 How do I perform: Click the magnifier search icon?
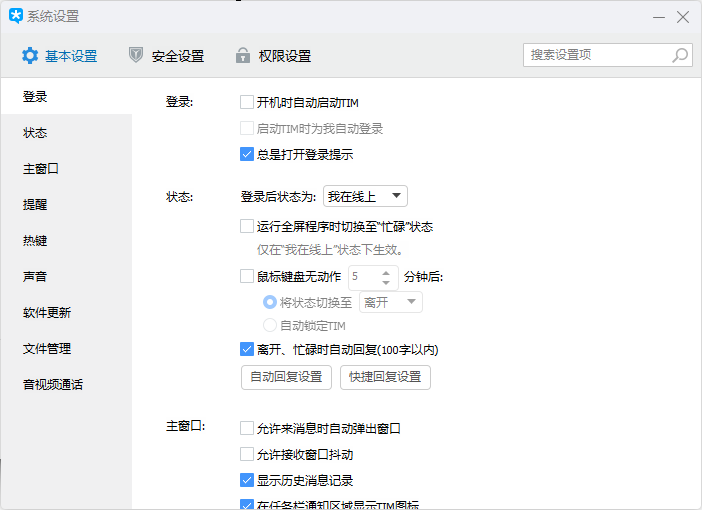click(x=680, y=56)
